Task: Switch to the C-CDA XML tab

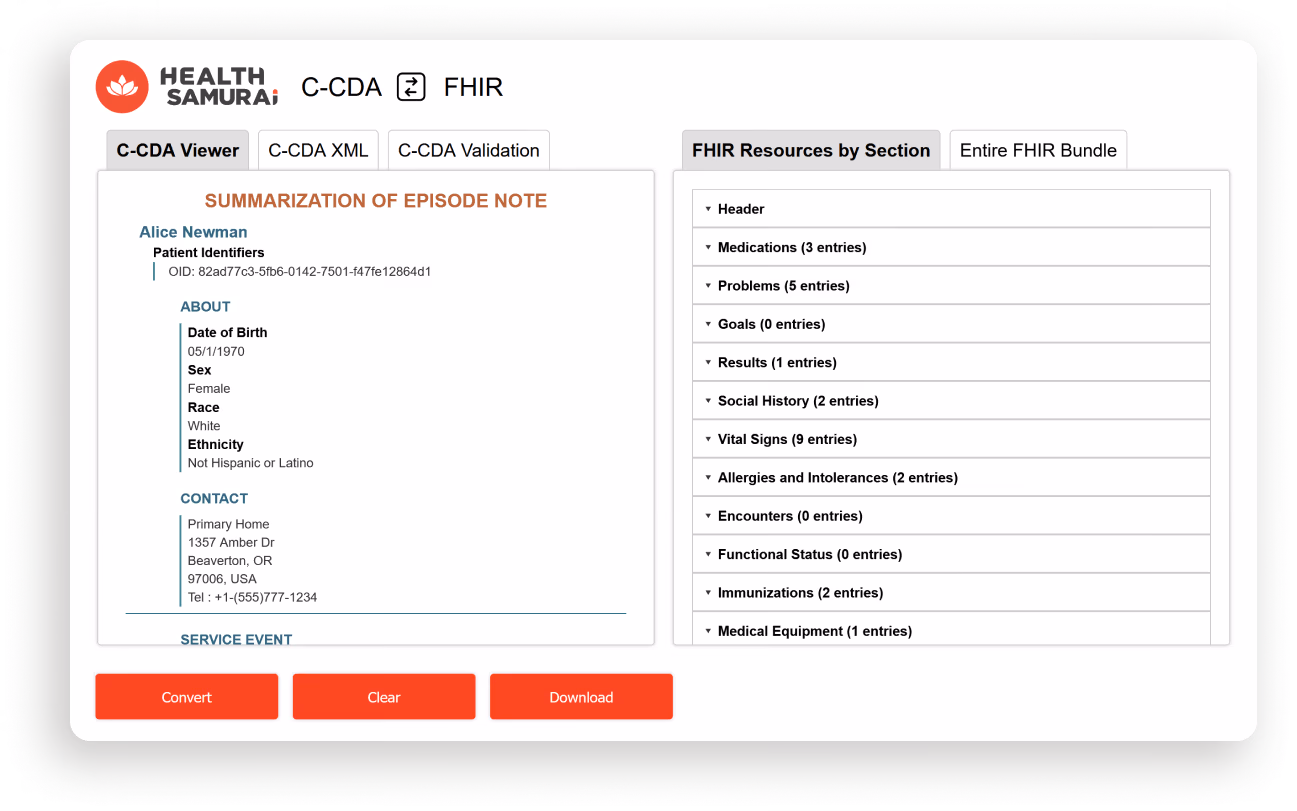Action: tap(318, 151)
